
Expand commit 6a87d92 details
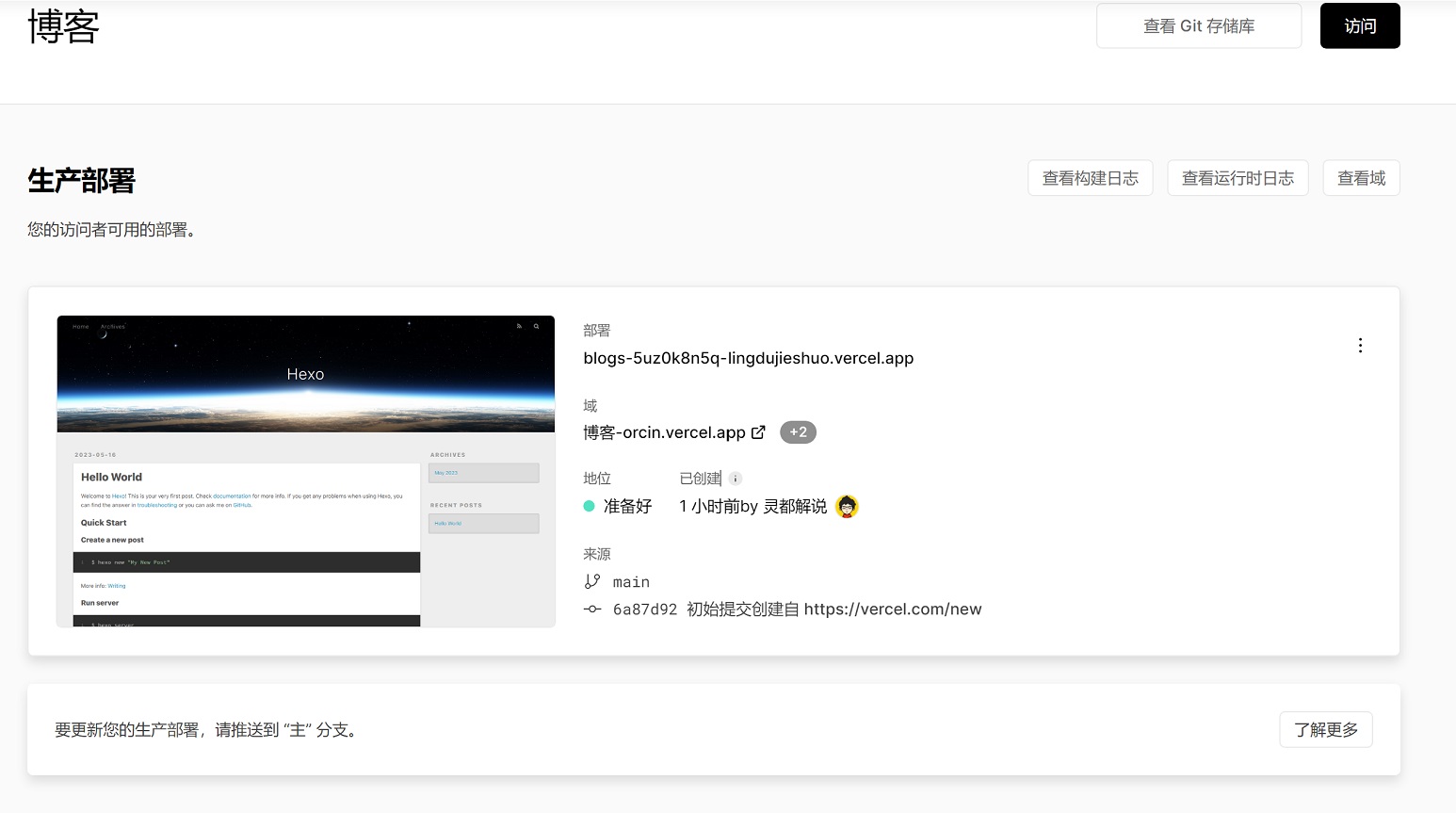[646, 609]
